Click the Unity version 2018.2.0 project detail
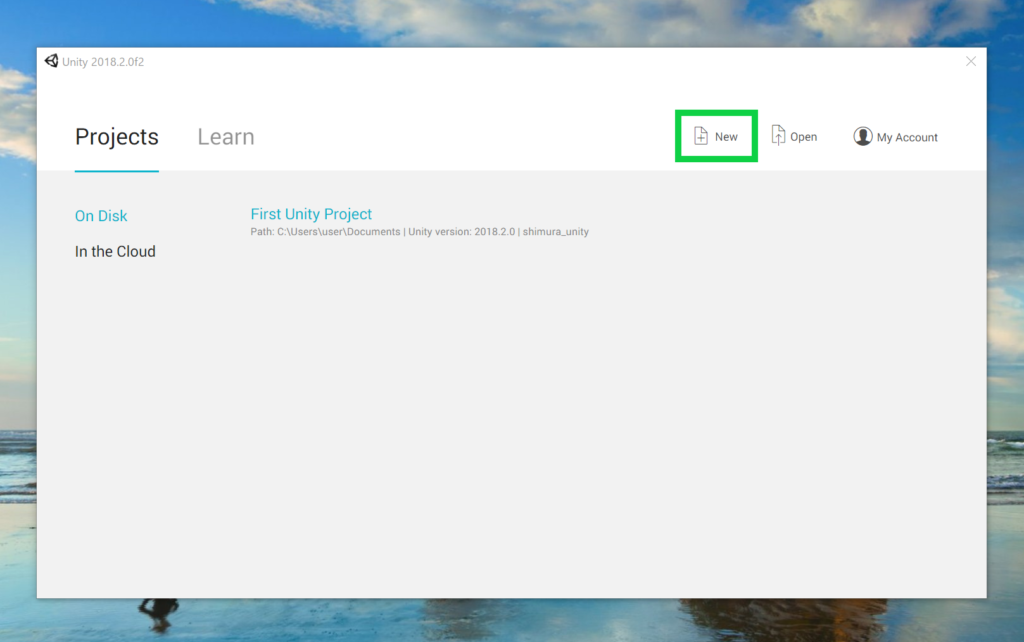The height and width of the screenshot is (642, 1024). 461,232
